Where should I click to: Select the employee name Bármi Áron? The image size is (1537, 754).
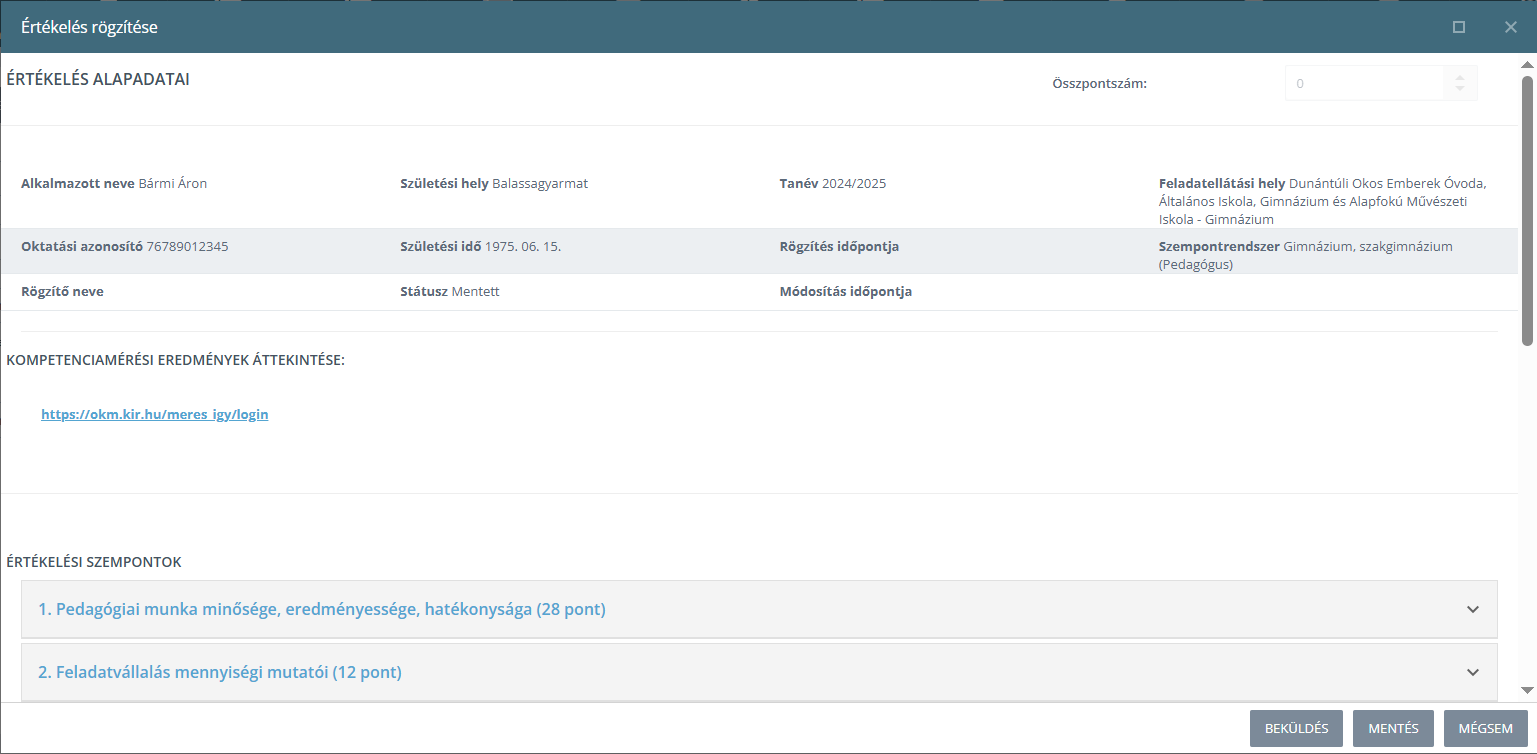point(172,184)
